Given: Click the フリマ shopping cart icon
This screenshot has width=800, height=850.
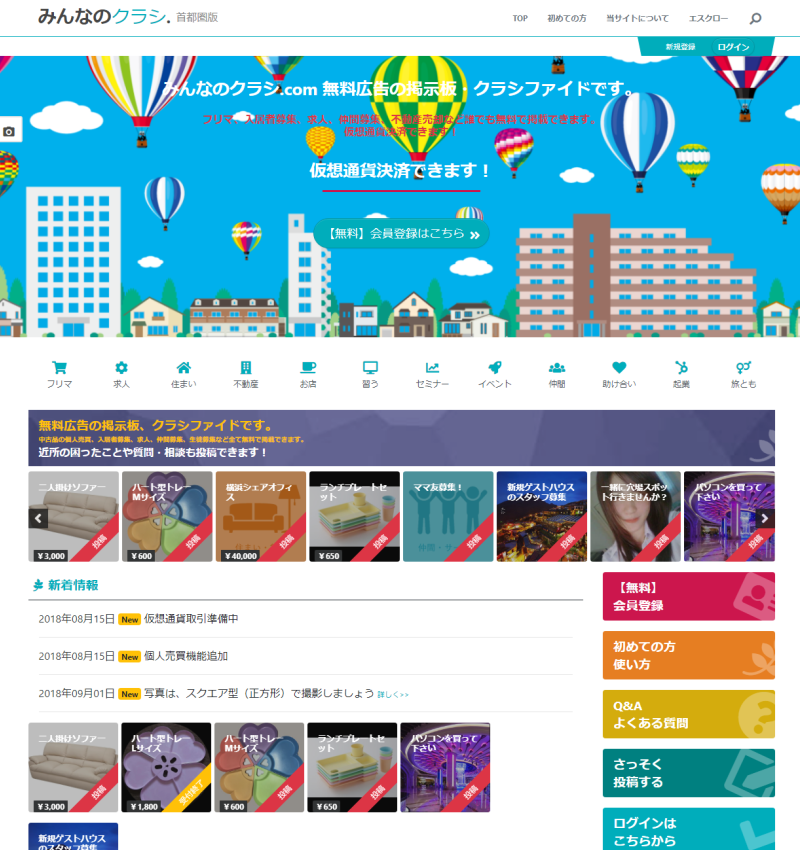Looking at the screenshot, I should (x=60, y=368).
